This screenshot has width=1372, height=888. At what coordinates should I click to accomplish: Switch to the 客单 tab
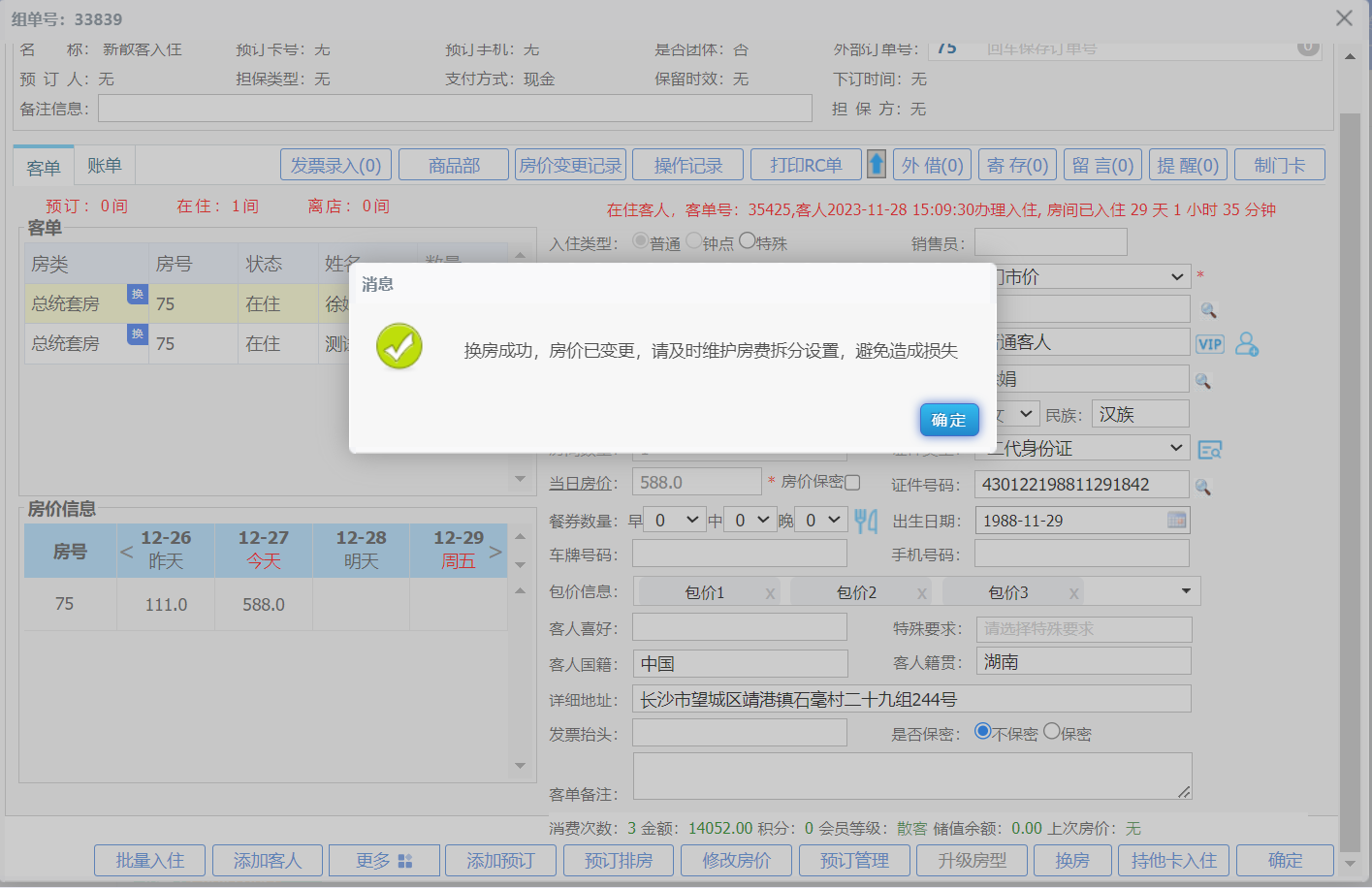44,168
